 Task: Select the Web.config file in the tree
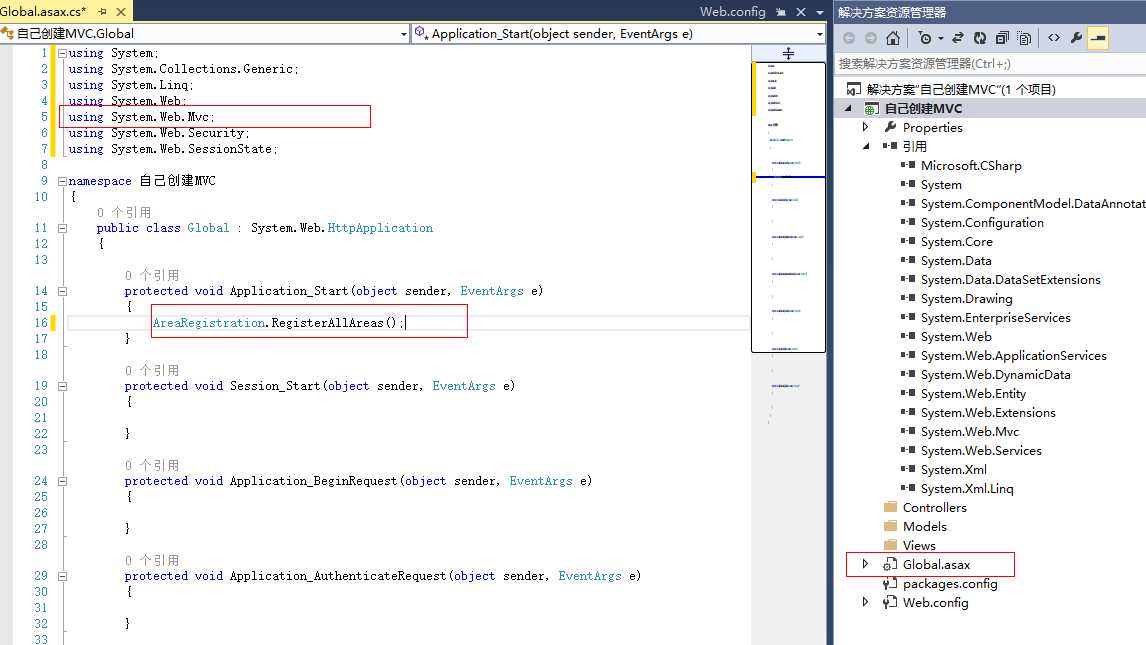coord(936,603)
